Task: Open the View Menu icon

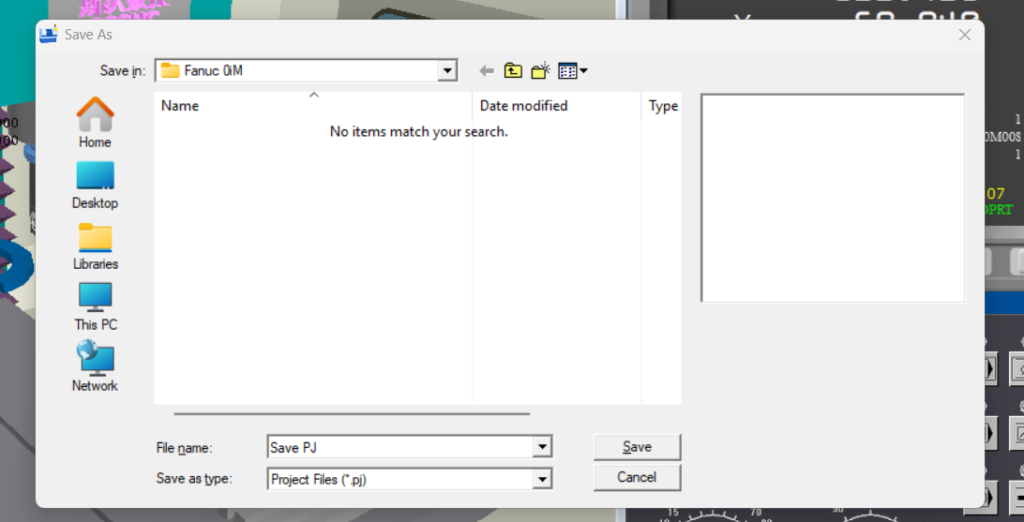Action: (x=572, y=71)
